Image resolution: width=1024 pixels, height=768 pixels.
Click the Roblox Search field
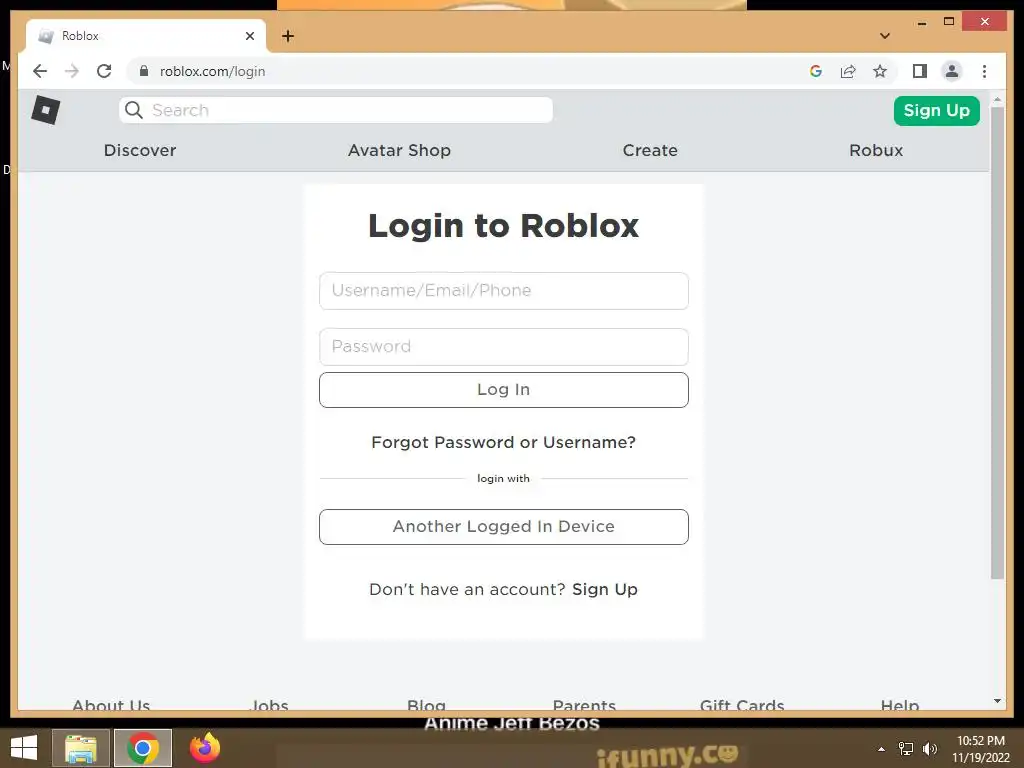coord(336,110)
